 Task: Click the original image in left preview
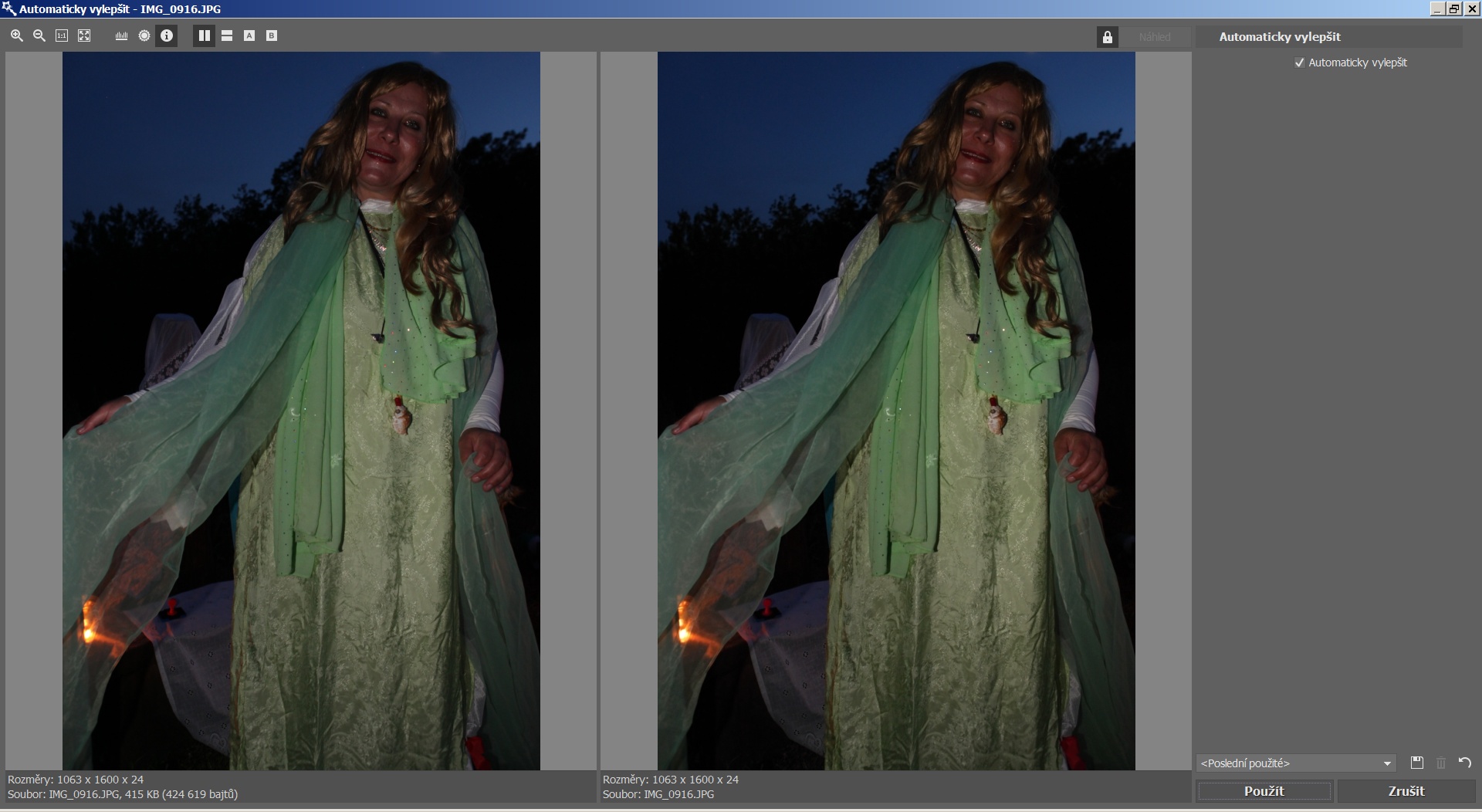(301, 411)
